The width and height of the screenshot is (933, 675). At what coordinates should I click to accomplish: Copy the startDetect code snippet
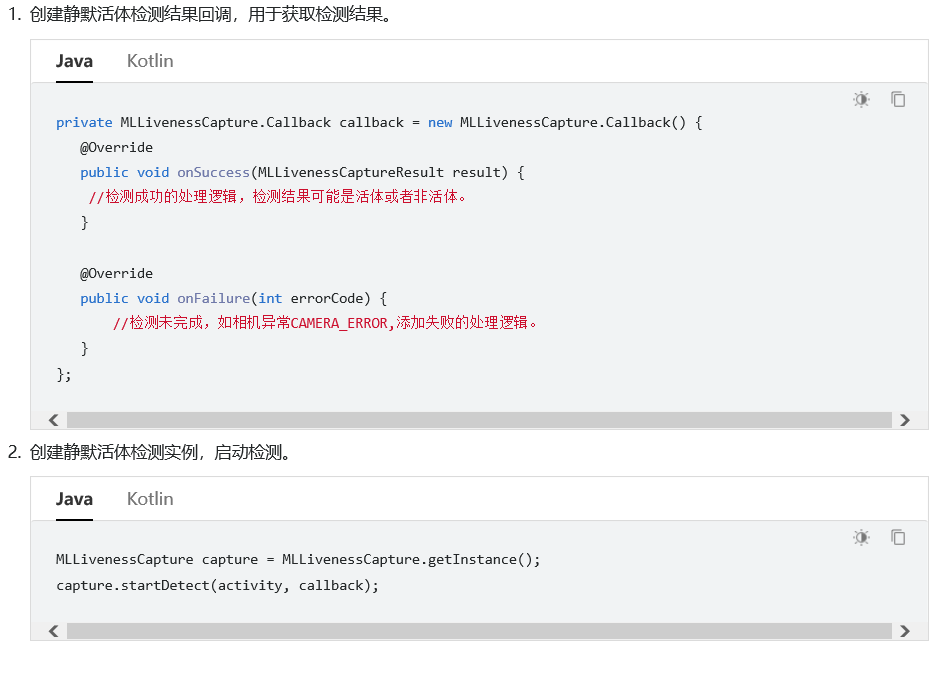898,538
